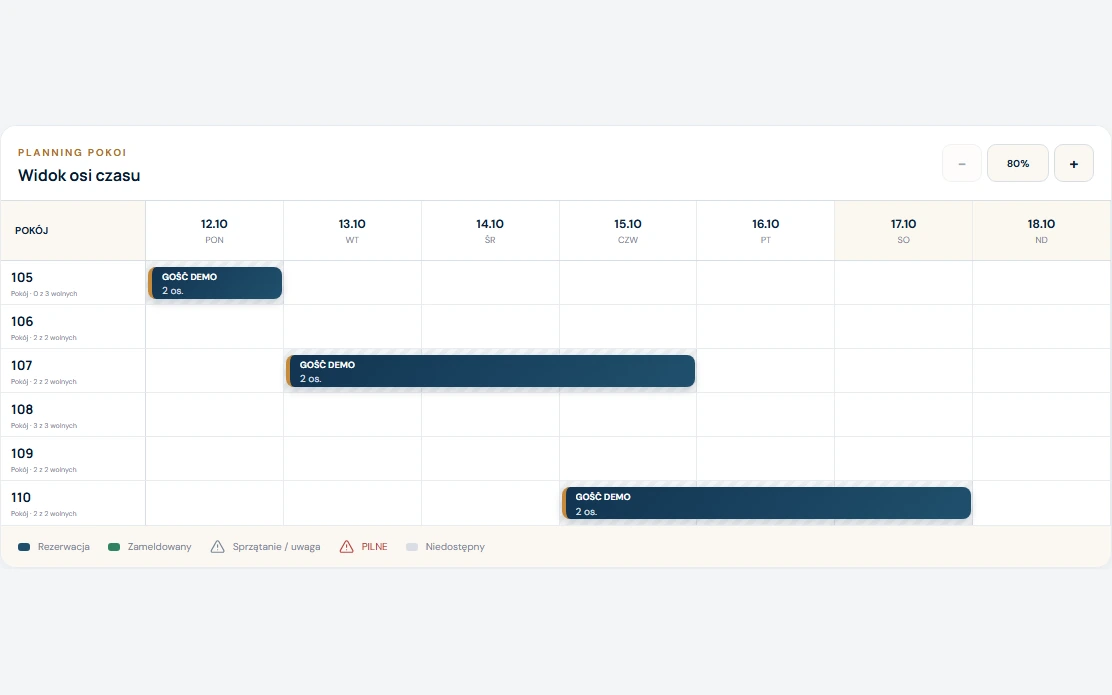Select the 15.10 CZW date header
Viewport: 1112px width, 695px height.
point(628,230)
